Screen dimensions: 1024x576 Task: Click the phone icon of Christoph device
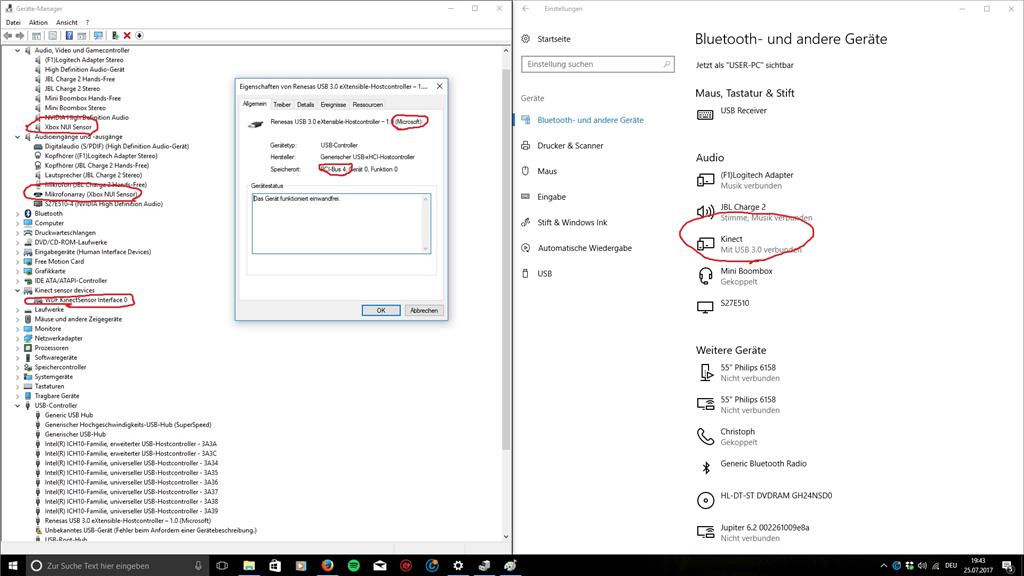(x=705, y=436)
